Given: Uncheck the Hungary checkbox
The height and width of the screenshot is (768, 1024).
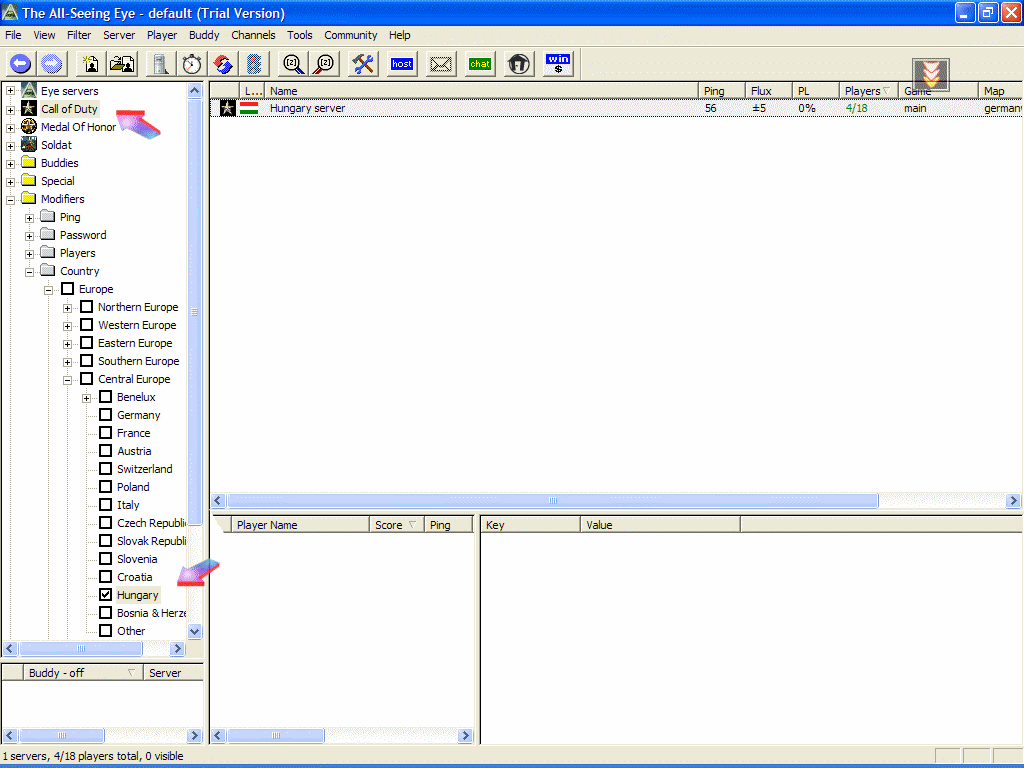Looking at the screenshot, I should click(x=105, y=595).
